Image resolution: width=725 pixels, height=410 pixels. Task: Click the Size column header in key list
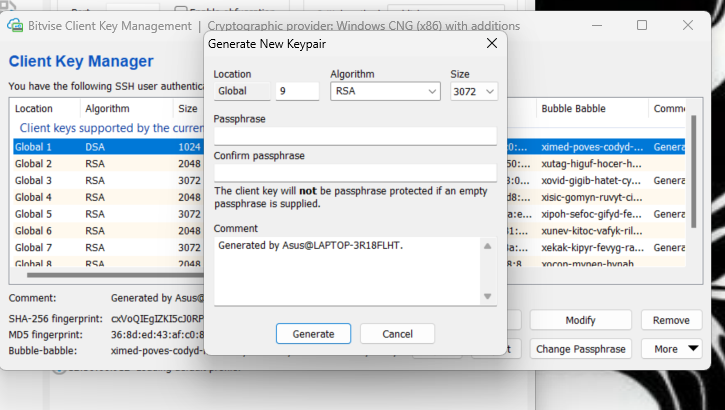189,109
